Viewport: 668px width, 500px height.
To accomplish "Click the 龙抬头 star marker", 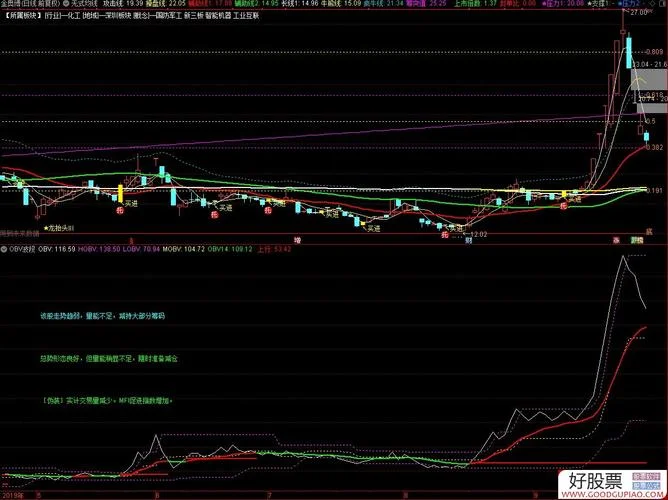I will pyautogui.click(x=59, y=228).
